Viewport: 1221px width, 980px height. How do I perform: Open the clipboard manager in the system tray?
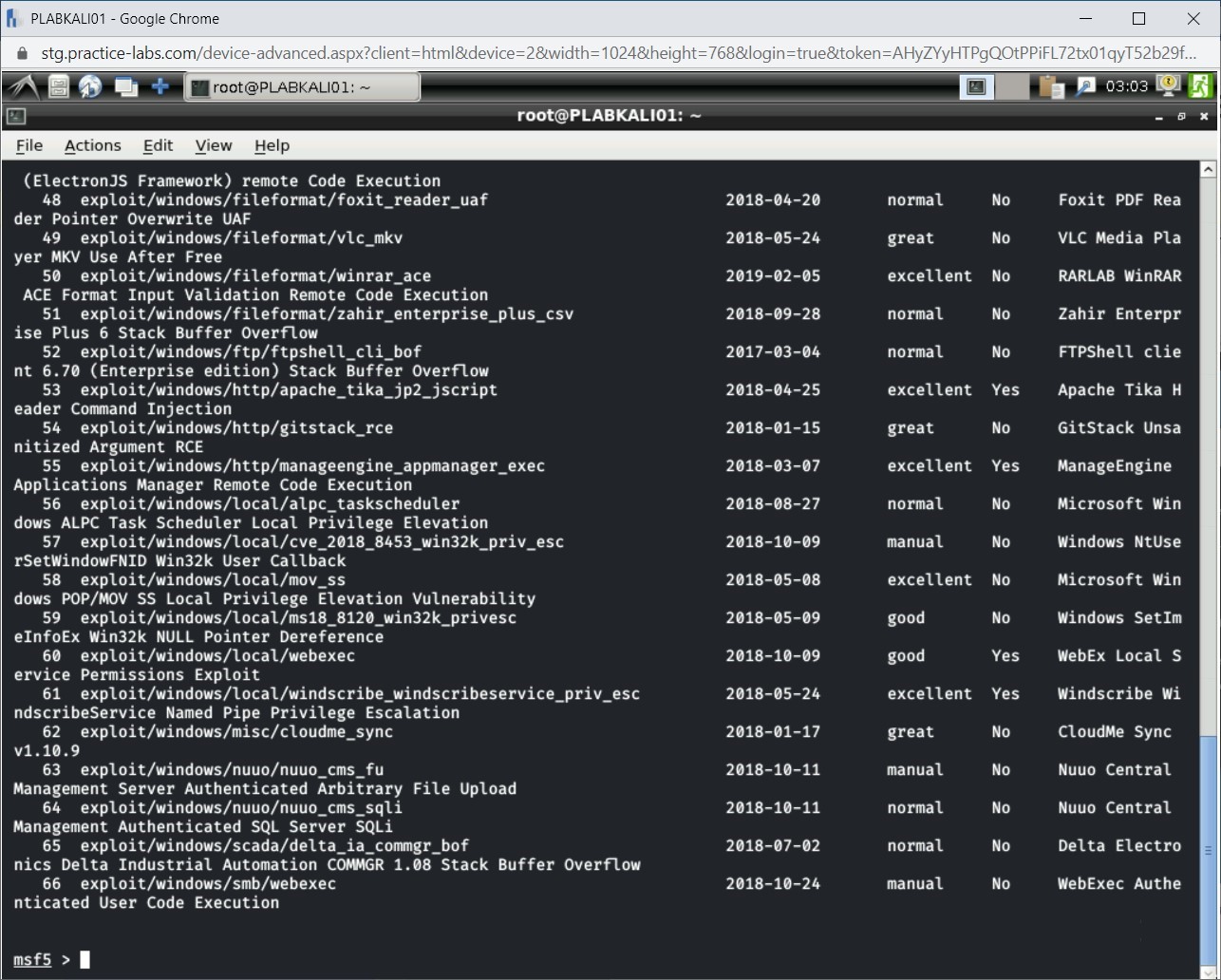coord(1052,86)
